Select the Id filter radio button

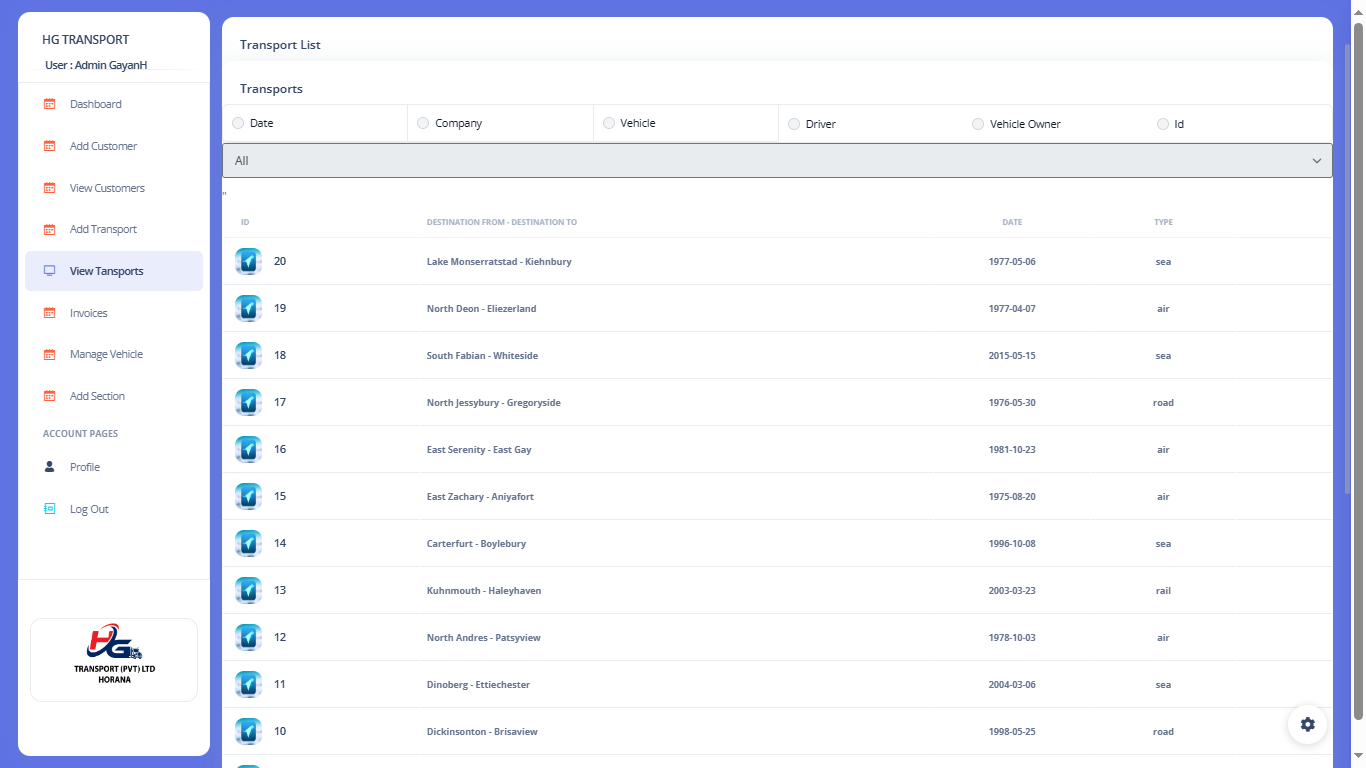point(1163,124)
